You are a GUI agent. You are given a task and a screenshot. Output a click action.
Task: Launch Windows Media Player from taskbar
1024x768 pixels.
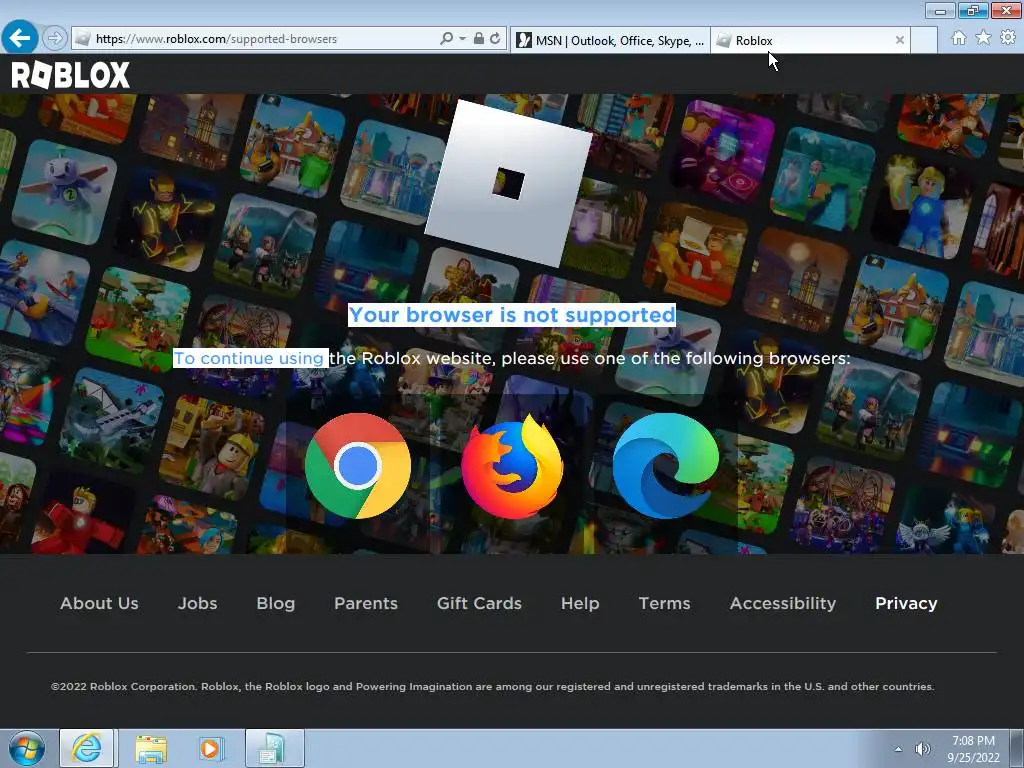coord(211,749)
